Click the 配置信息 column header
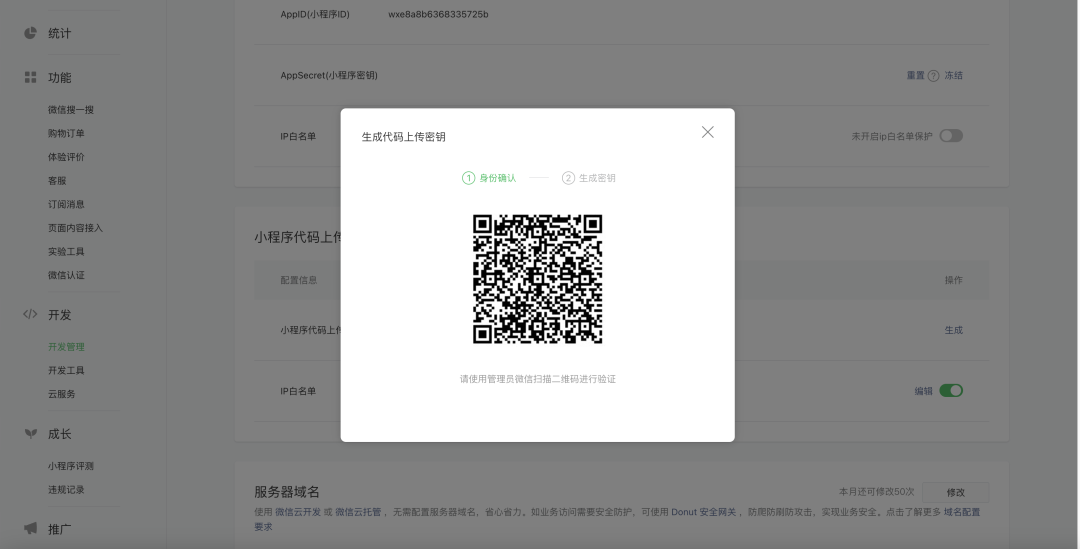Viewport: 1080px width, 549px height. pos(299,280)
